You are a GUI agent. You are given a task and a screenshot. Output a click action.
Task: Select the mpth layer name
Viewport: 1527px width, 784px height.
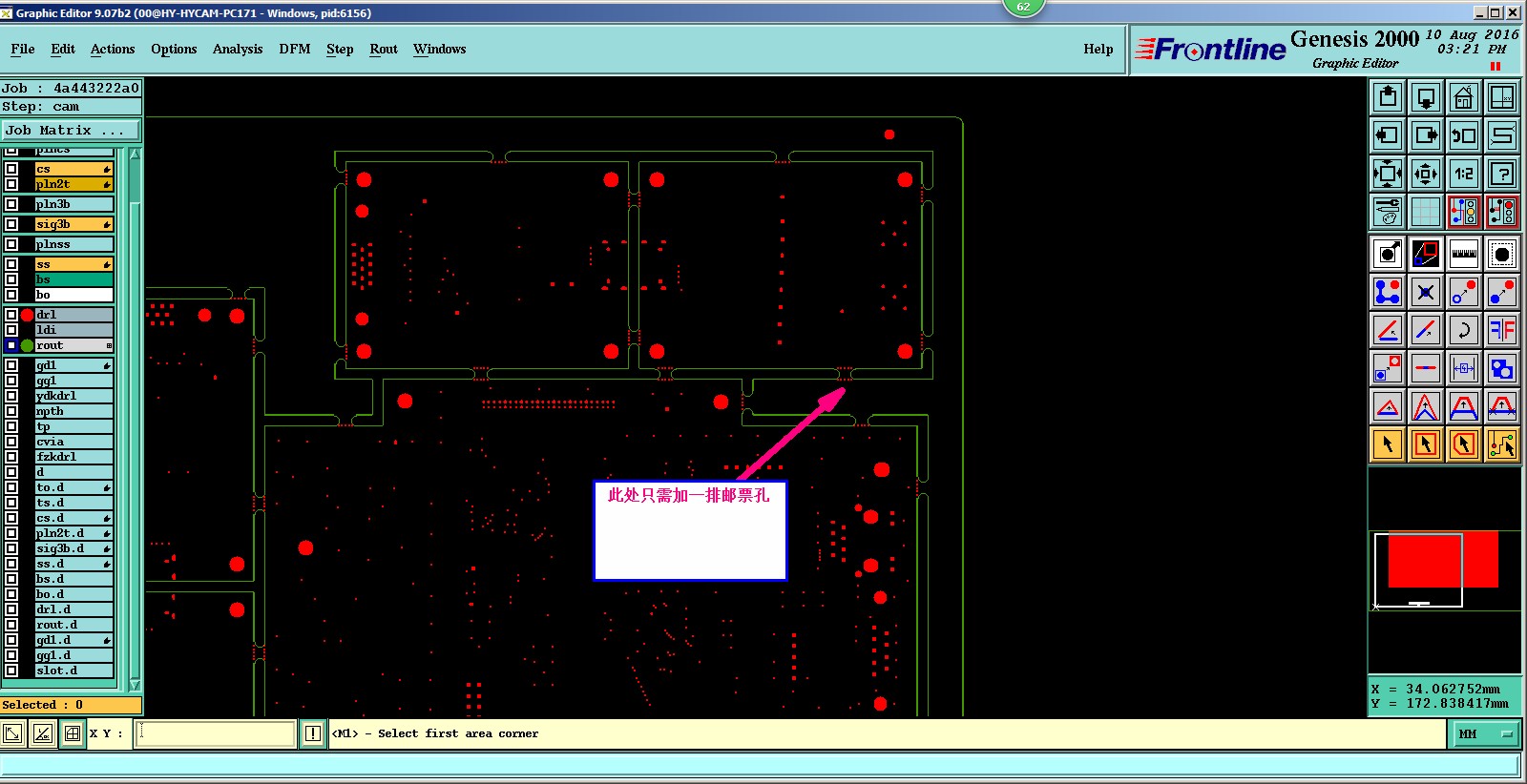coord(73,411)
